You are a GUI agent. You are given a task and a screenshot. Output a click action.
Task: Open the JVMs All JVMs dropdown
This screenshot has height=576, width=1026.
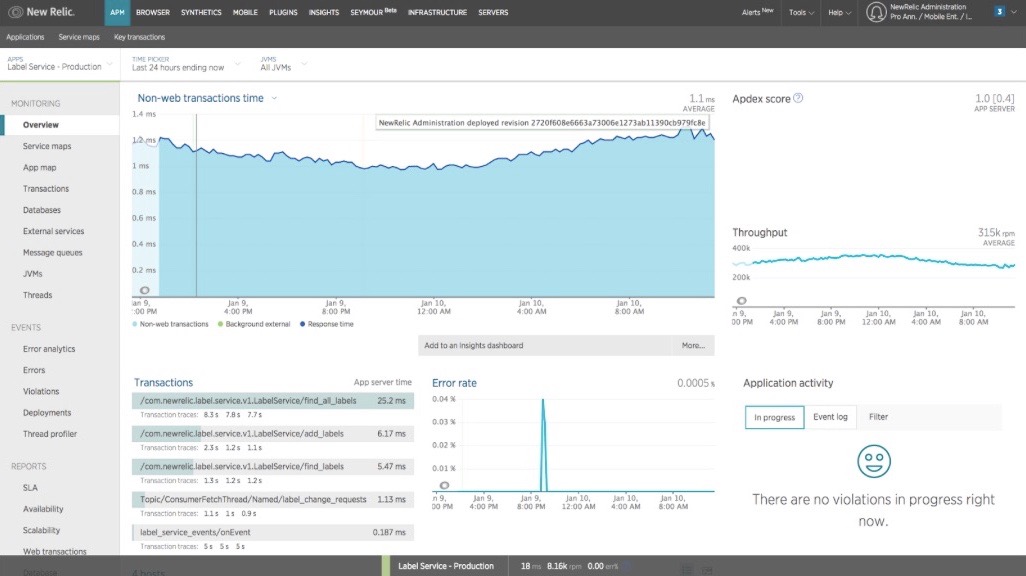283,64
